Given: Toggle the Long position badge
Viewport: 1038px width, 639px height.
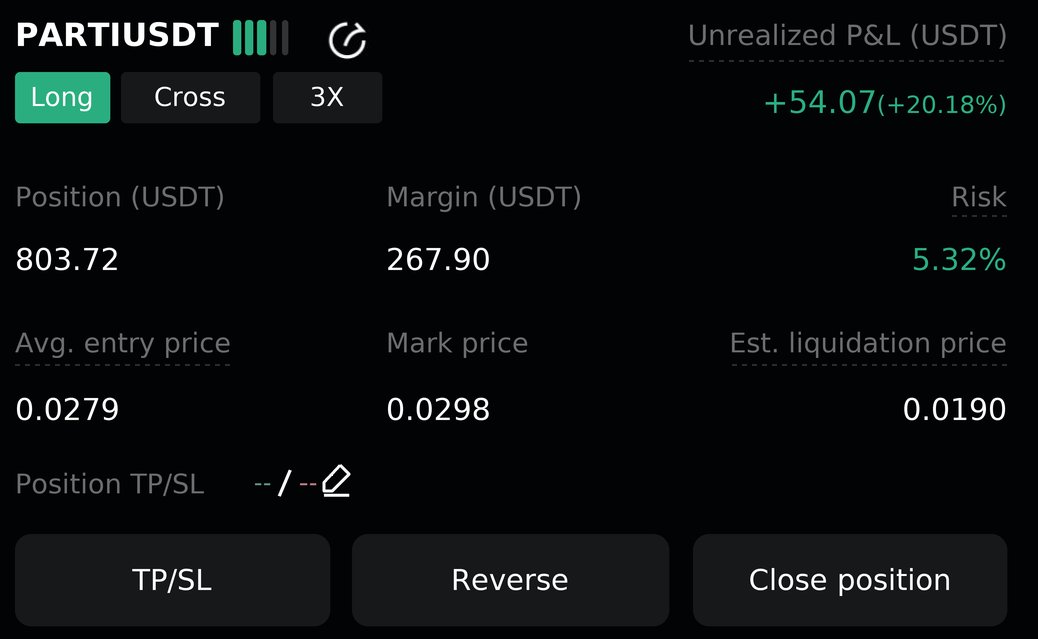Looking at the screenshot, I should [x=62, y=97].
